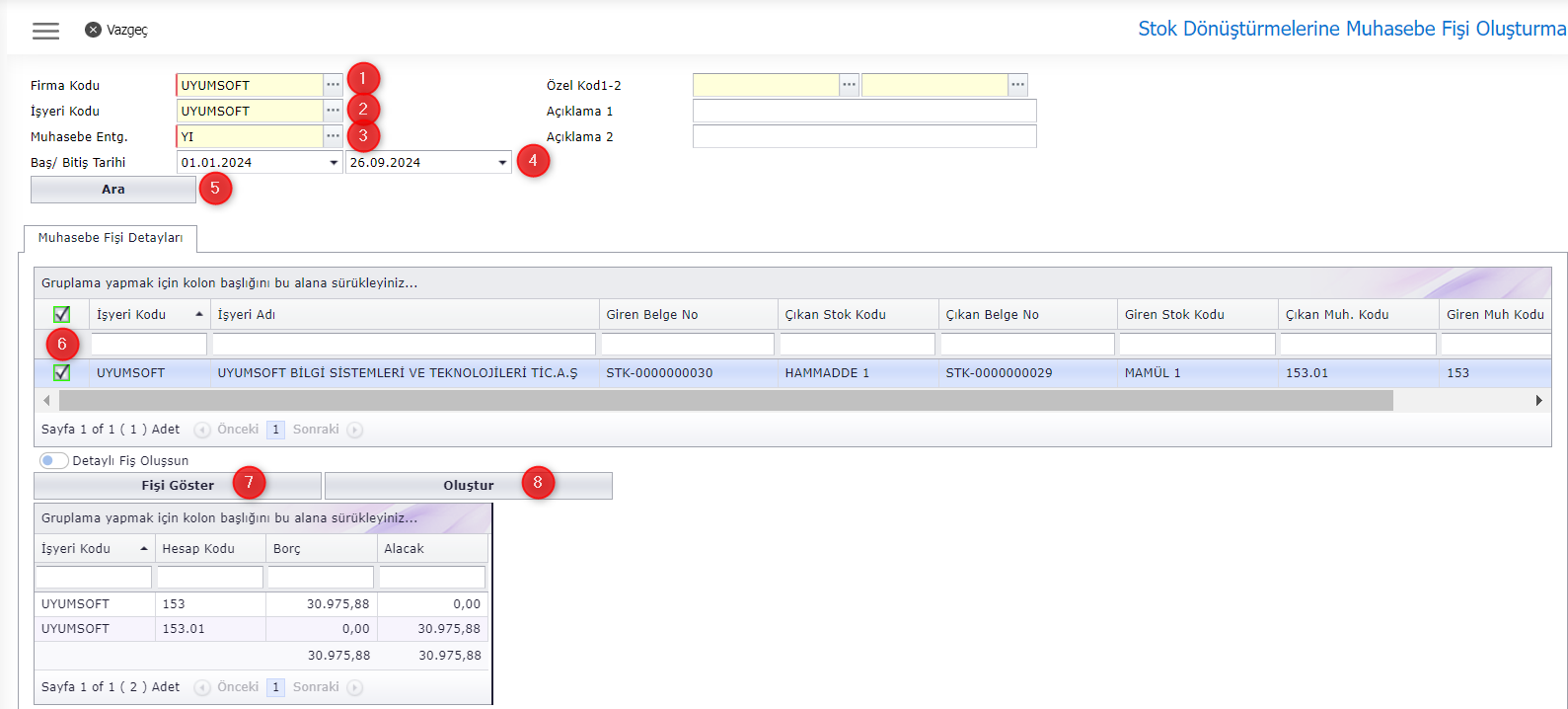Viewport: 1568px width, 709px height.
Task: Click the Çıkan Belge No column header
Action: (1028, 314)
